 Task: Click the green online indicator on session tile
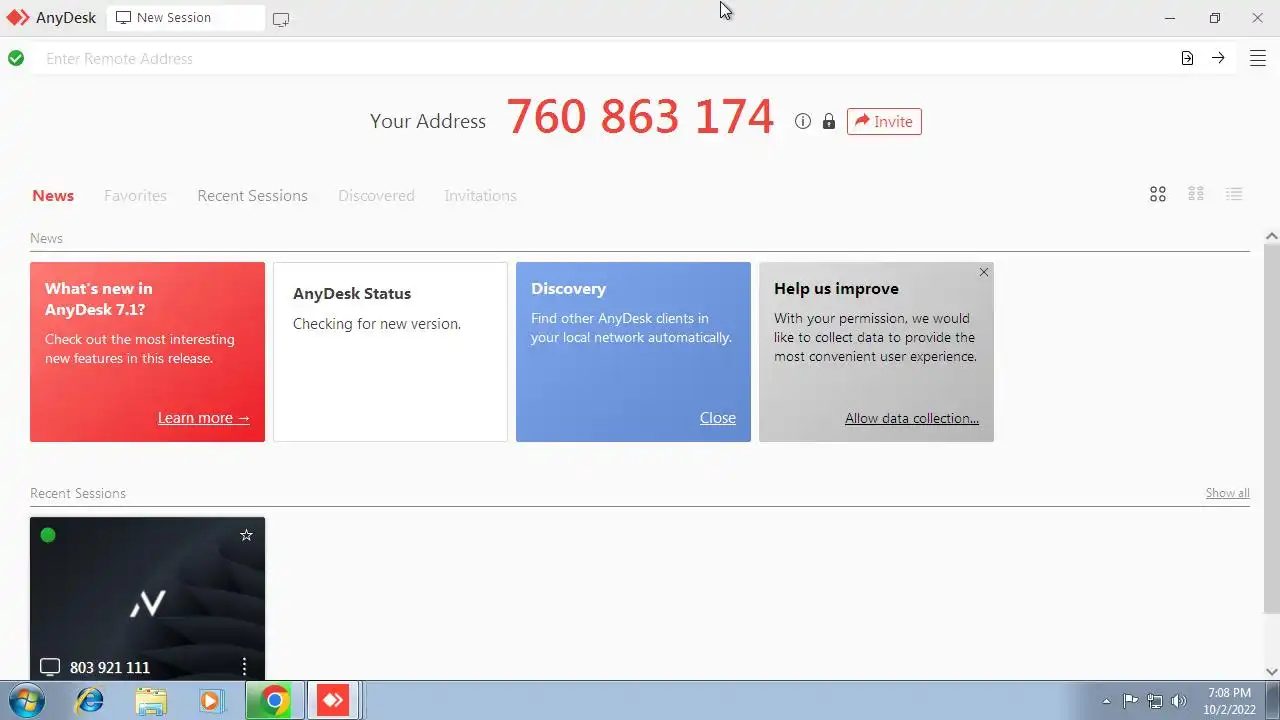48,535
